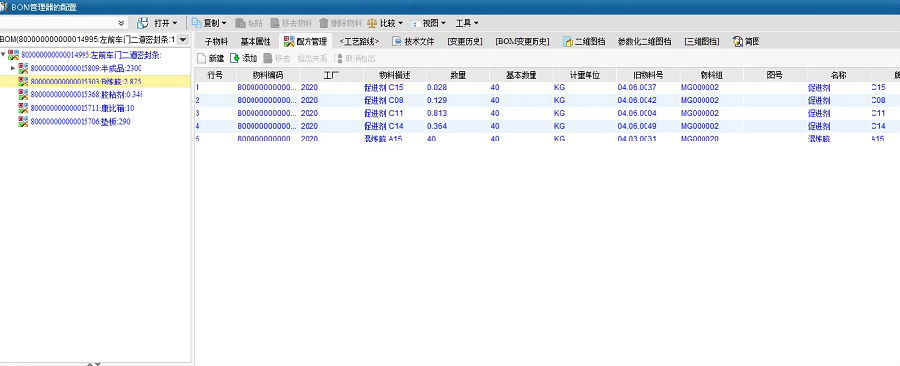Click the 工厂 column header
This screenshot has width=900, height=366.
tap(331, 75)
